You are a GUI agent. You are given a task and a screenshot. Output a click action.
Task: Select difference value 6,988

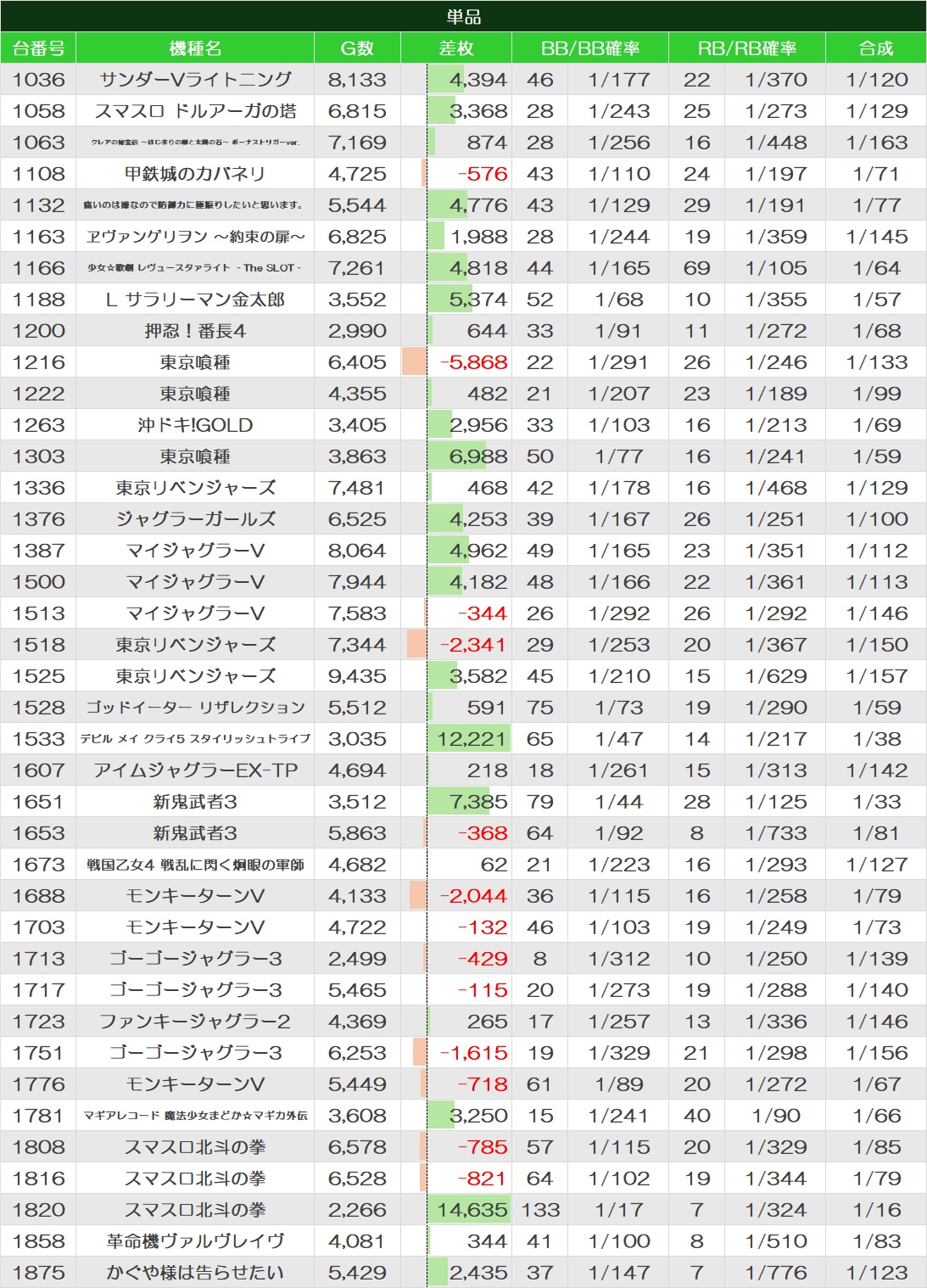(478, 456)
